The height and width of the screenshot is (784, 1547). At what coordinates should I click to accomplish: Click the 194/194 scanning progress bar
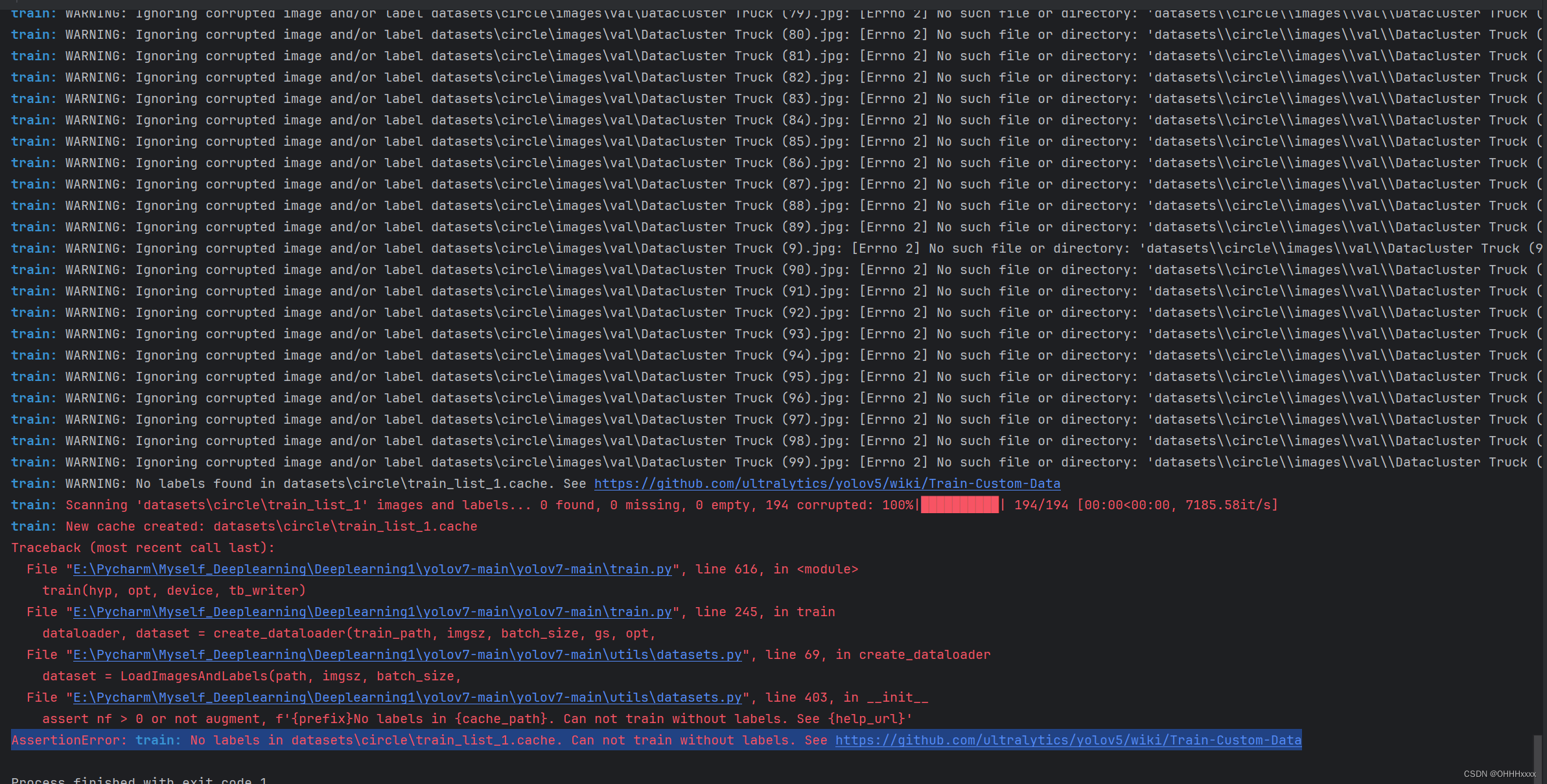tap(959, 505)
